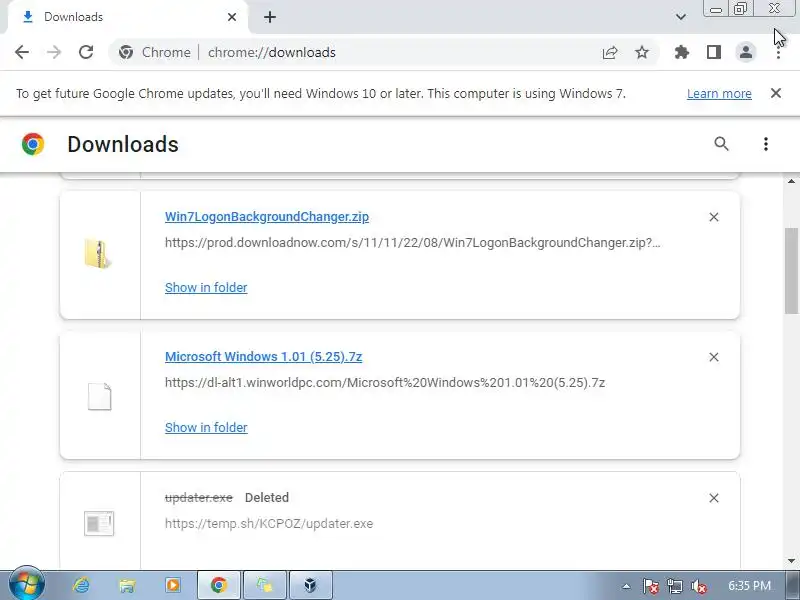Click the zip folder file icon
Screen dimensions: 800x600
pos(98,254)
